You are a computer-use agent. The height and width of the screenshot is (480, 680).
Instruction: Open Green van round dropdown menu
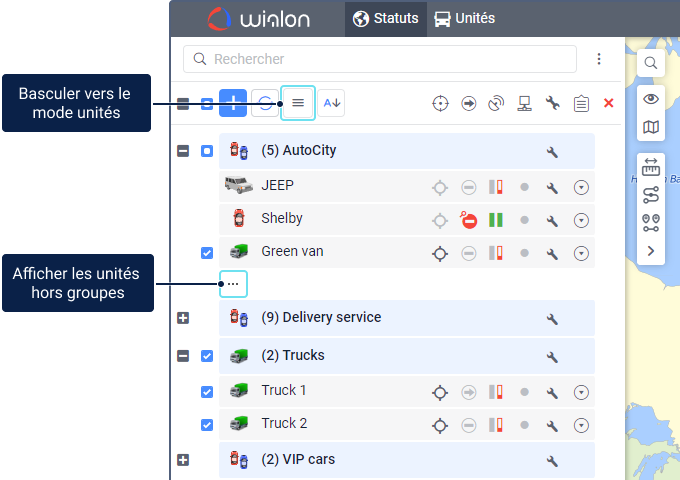(581, 253)
